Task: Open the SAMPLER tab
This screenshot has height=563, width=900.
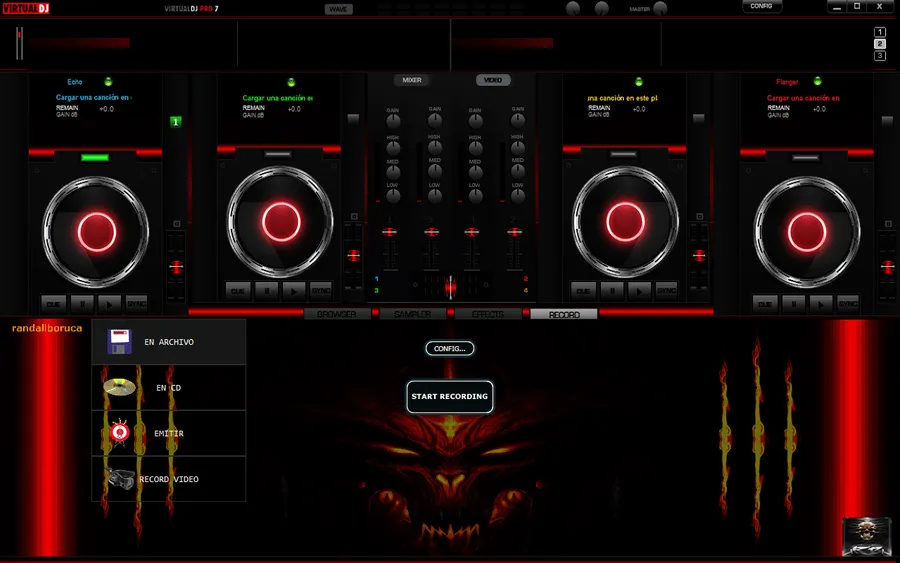Action: [413, 314]
